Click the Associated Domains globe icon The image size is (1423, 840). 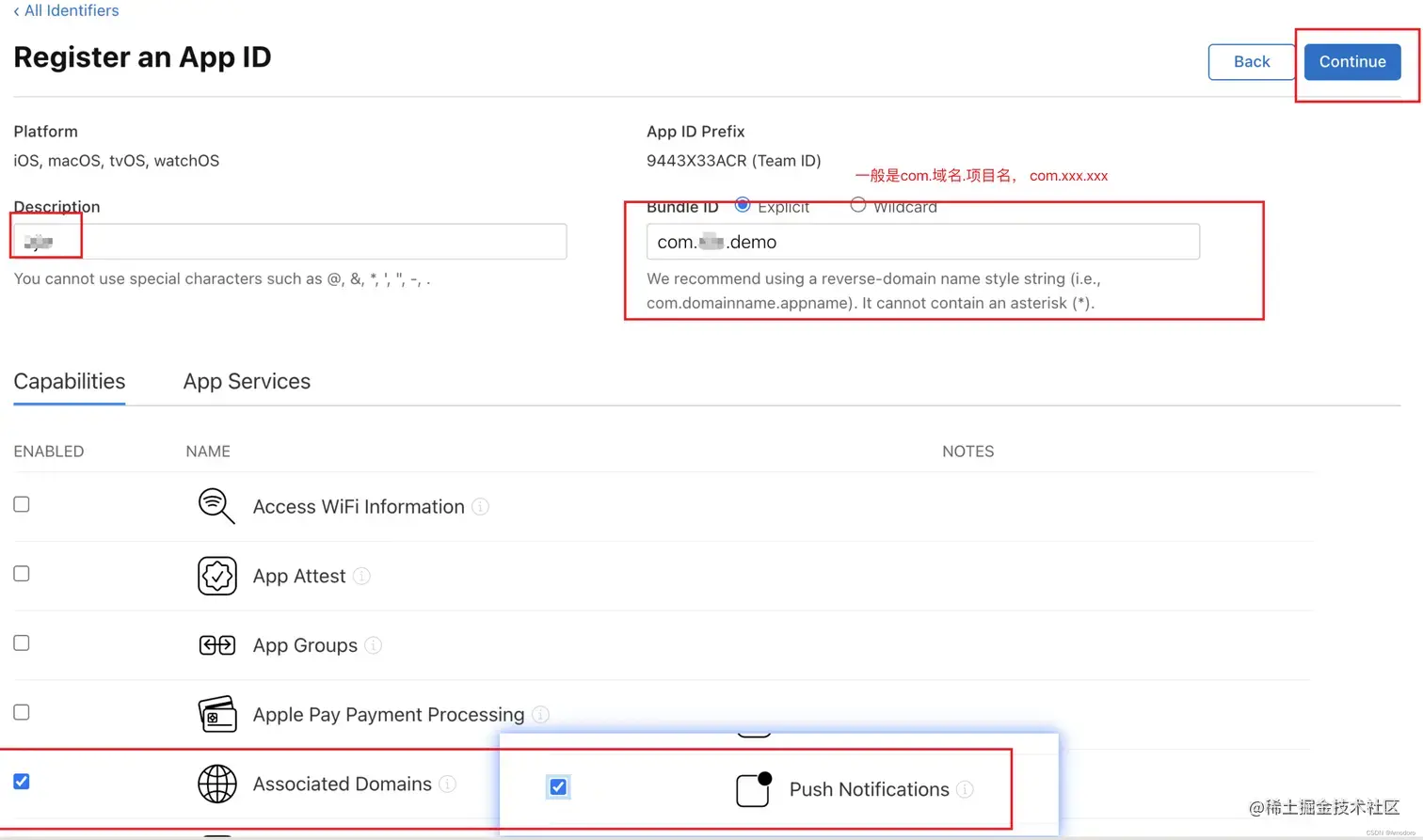(217, 784)
